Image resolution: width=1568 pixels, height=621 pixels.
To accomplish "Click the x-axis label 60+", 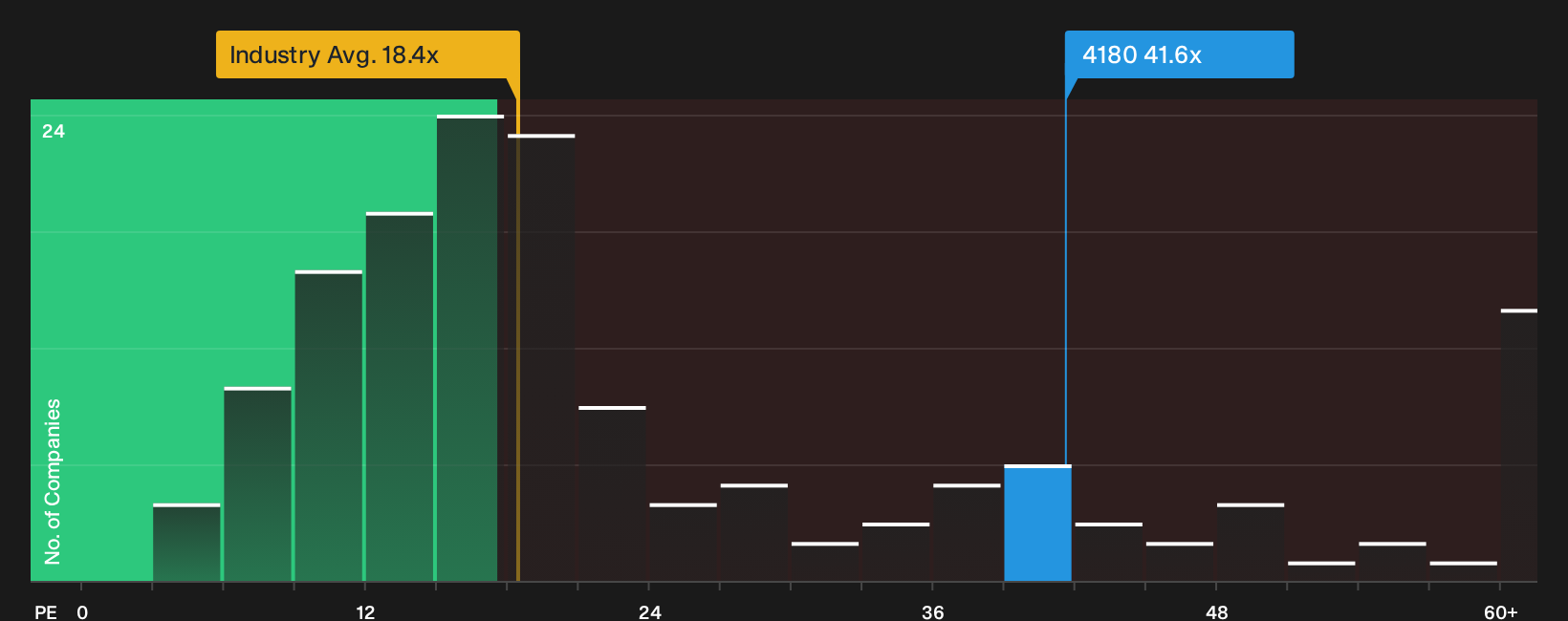I will 1501,612.
